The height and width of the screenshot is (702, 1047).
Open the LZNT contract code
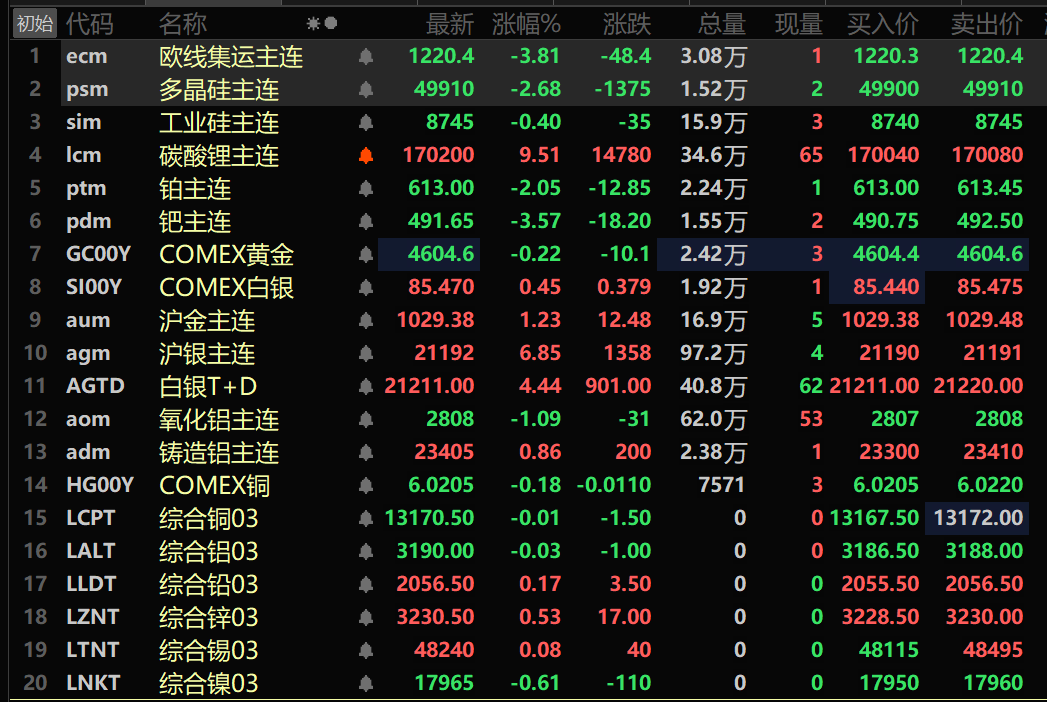[x=90, y=617]
